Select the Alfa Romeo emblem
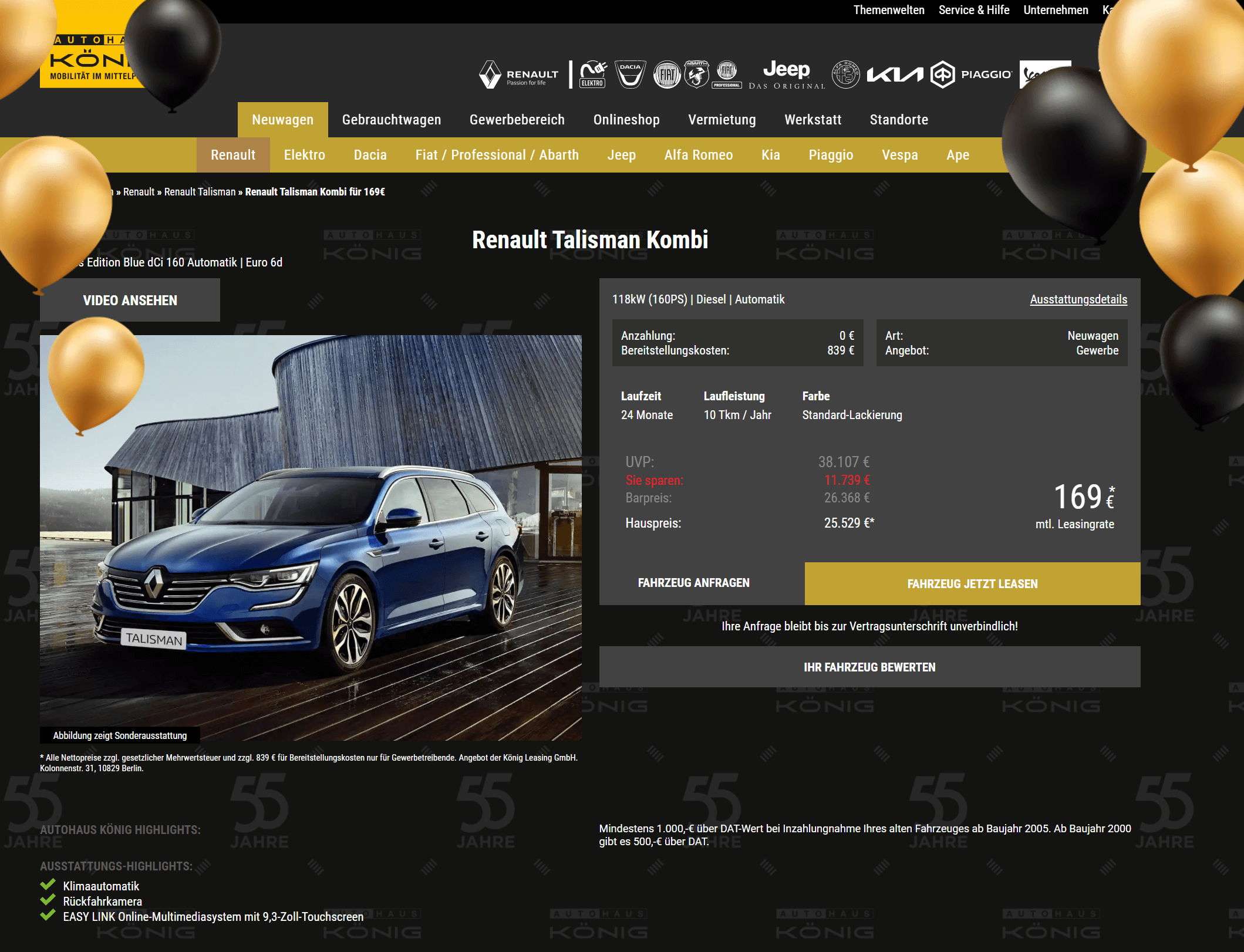 [846, 75]
